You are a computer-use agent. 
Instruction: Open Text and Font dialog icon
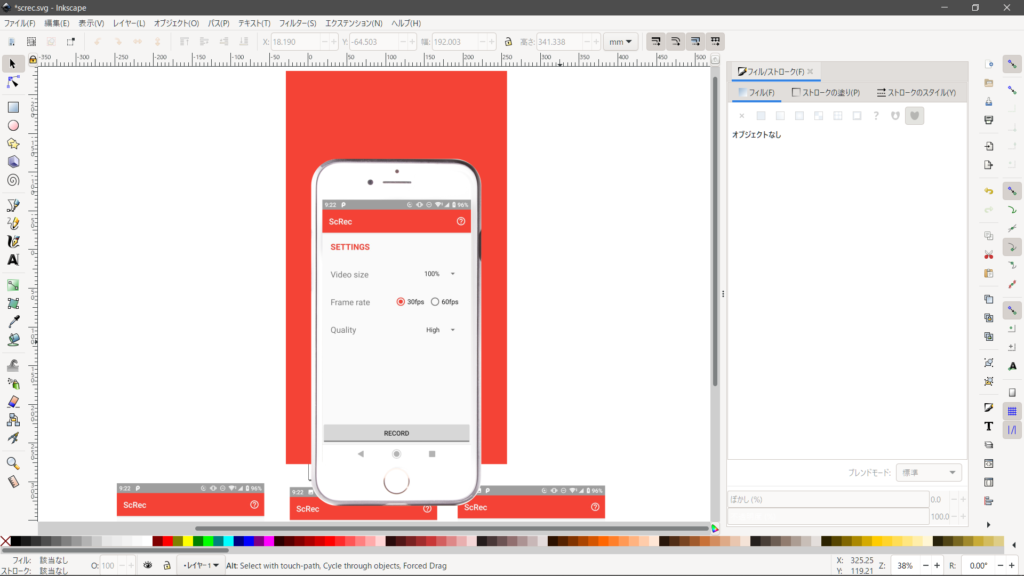(989, 426)
